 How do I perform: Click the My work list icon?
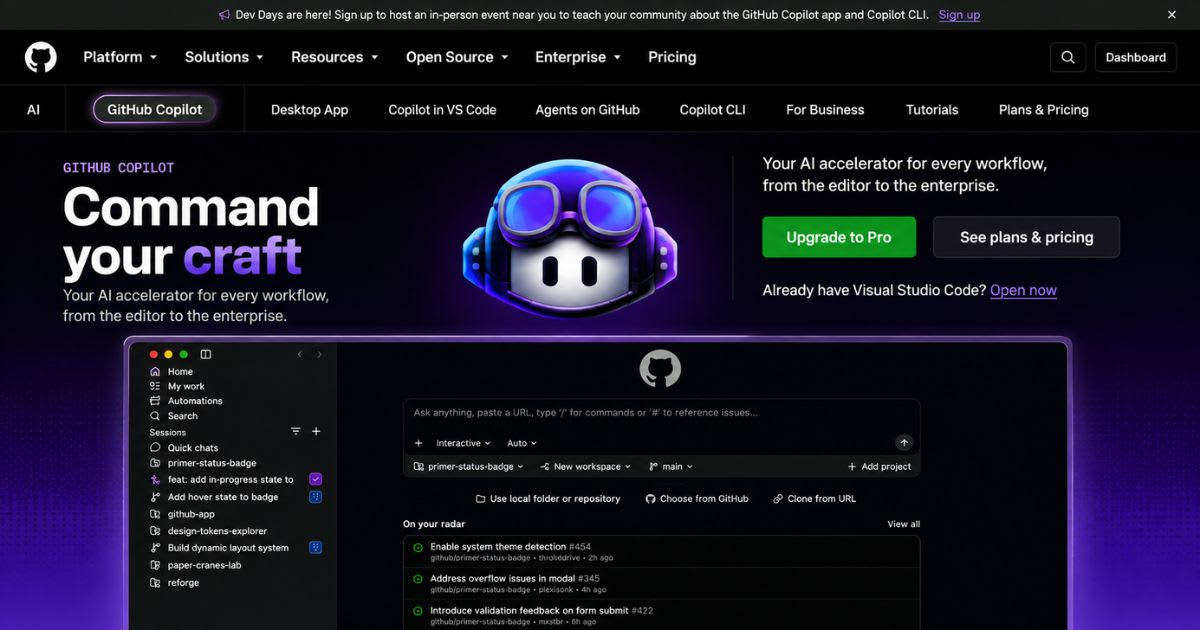click(x=155, y=386)
